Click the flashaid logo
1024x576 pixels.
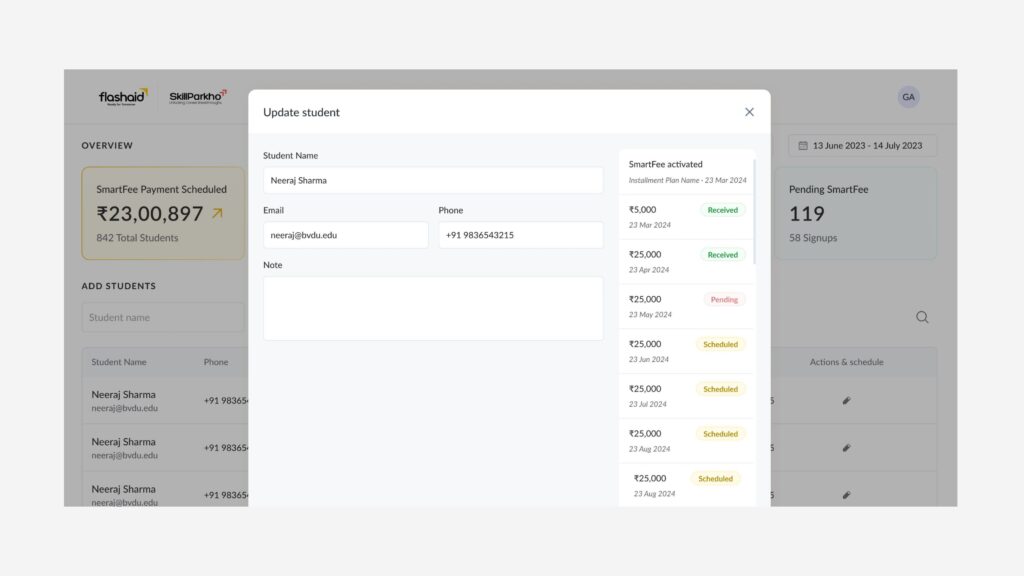pos(123,97)
